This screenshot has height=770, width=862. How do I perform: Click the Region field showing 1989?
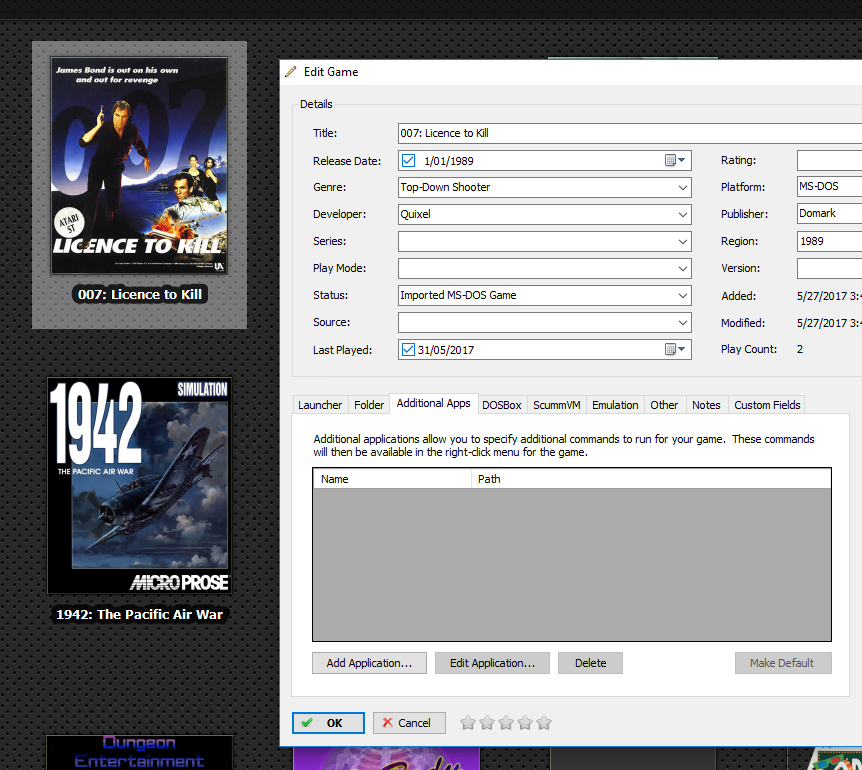click(830, 241)
